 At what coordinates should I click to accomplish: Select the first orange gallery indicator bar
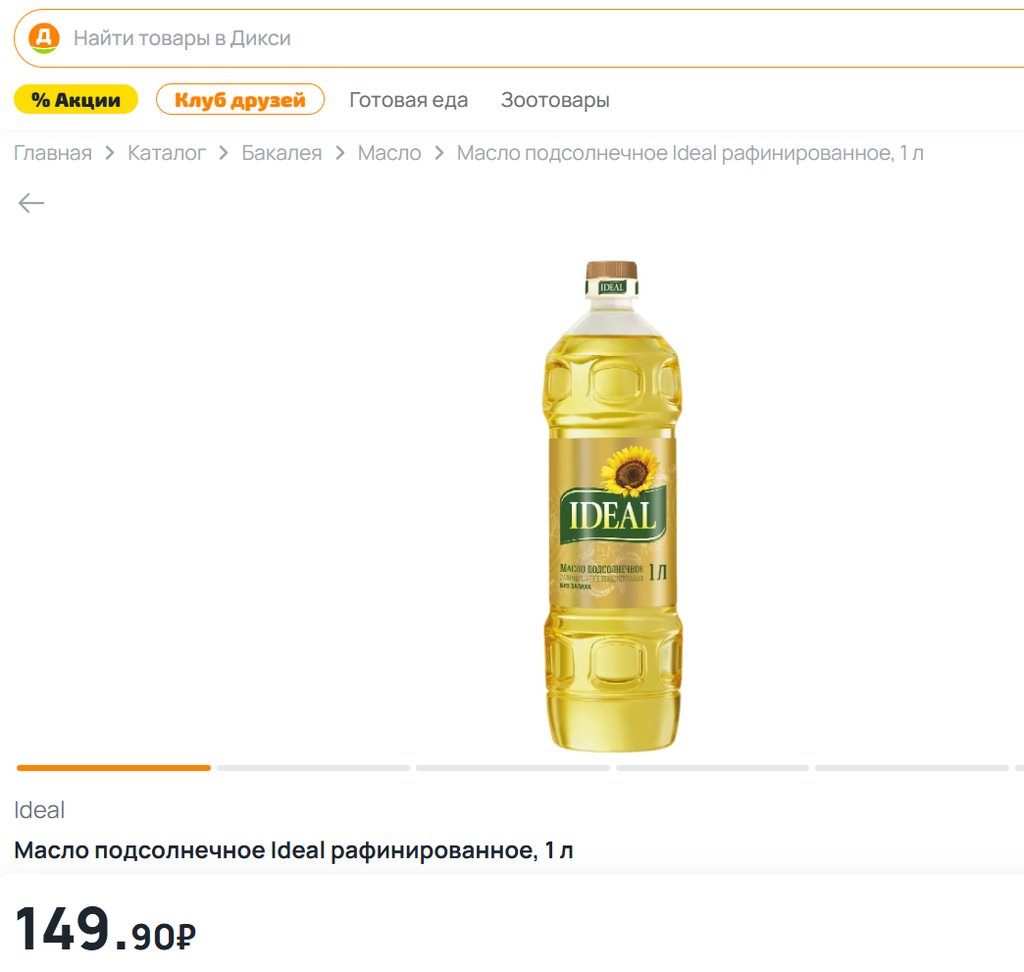pyautogui.click(x=113, y=768)
